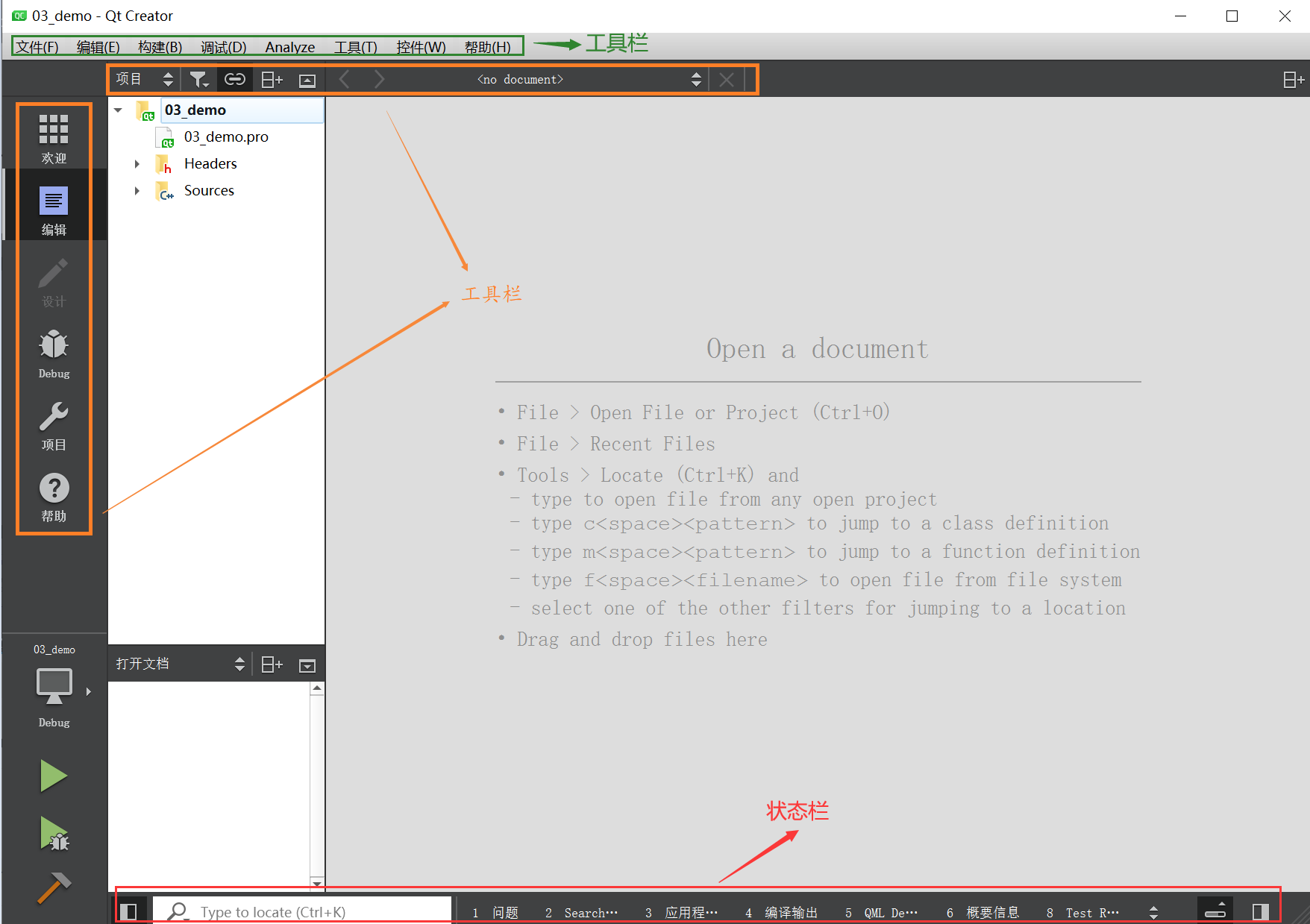Select the Headers folder item
This screenshot has width=1310, height=924.
210,163
